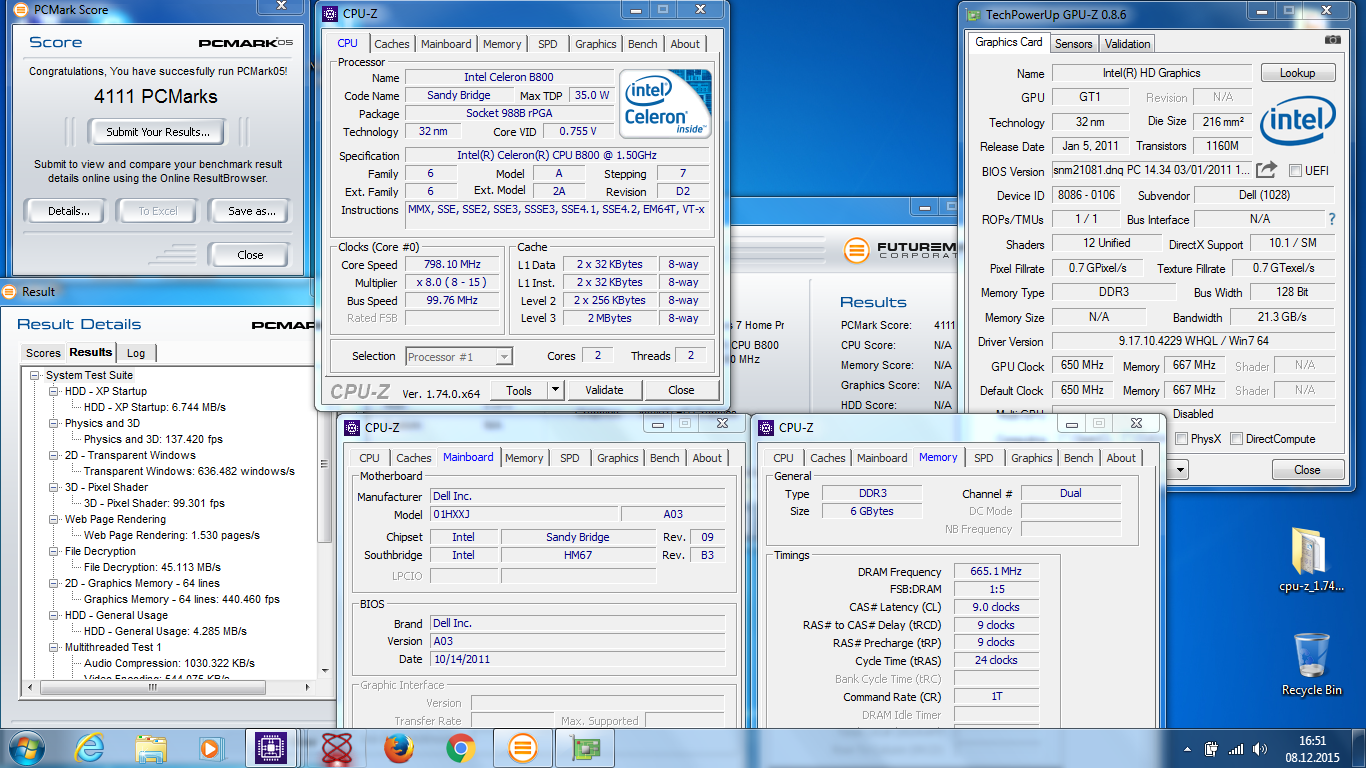The height and width of the screenshot is (768, 1366).
Task: Open the Scores tab in Result Details
Action: coord(43,353)
